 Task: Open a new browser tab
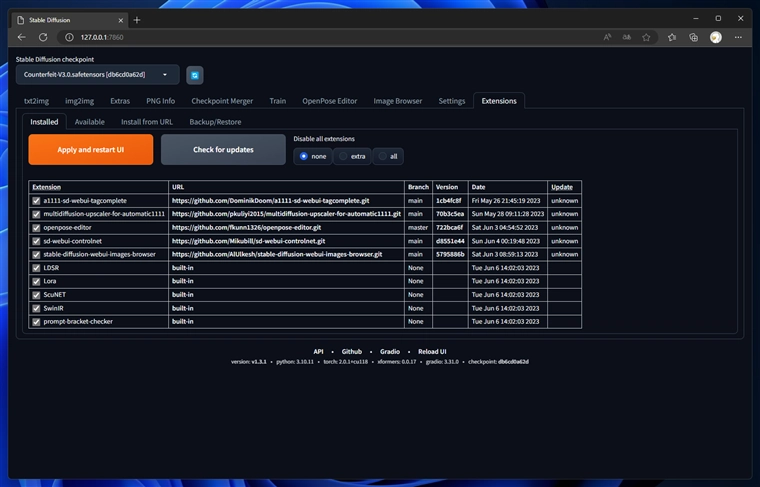pos(137,20)
